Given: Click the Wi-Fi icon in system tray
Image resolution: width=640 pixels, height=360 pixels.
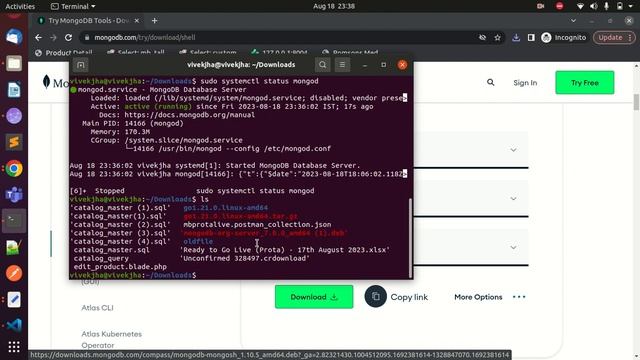Looking at the screenshot, I should pos(580,6).
